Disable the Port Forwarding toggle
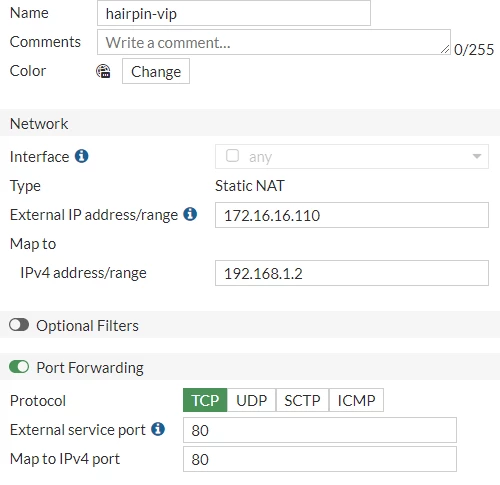The width and height of the screenshot is (500, 485). tap(19, 367)
